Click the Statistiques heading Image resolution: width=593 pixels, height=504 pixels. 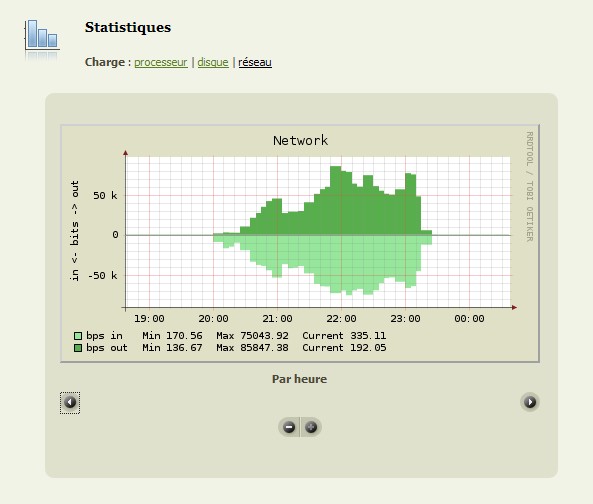point(128,27)
